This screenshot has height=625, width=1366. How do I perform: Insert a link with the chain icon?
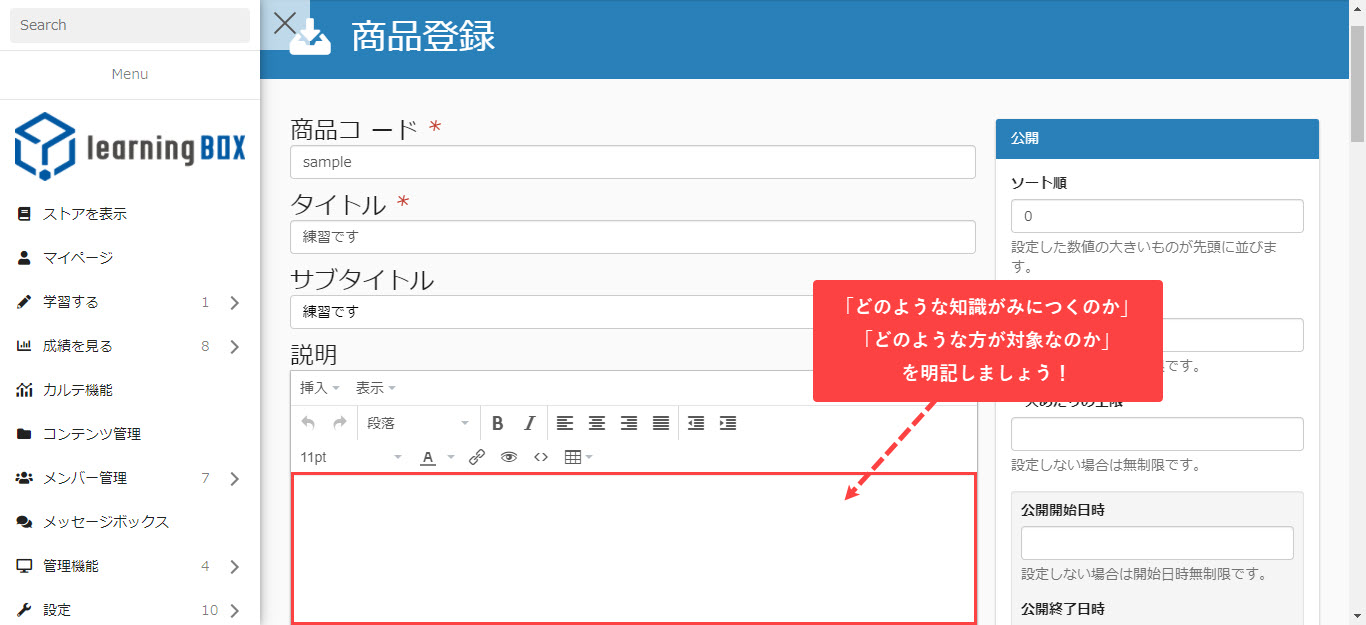tap(477, 457)
